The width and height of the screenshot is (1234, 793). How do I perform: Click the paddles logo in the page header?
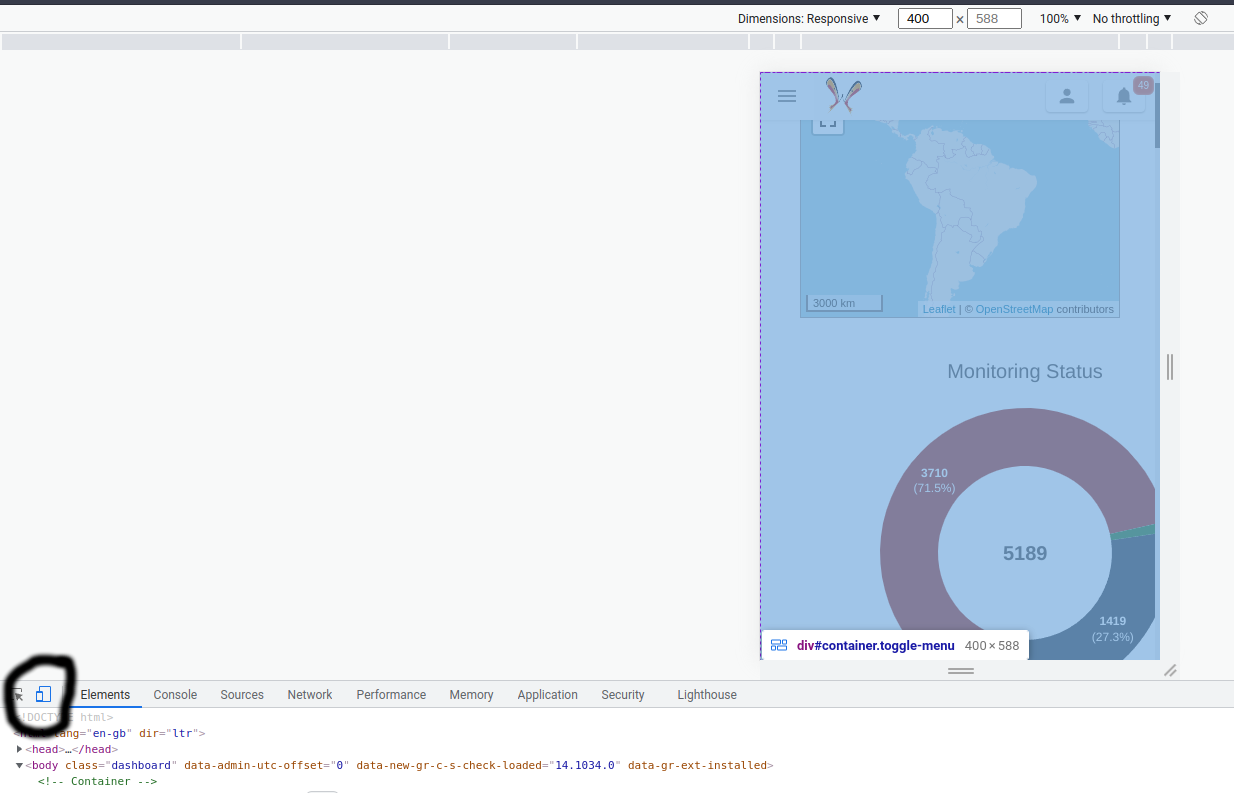[843, 95]
